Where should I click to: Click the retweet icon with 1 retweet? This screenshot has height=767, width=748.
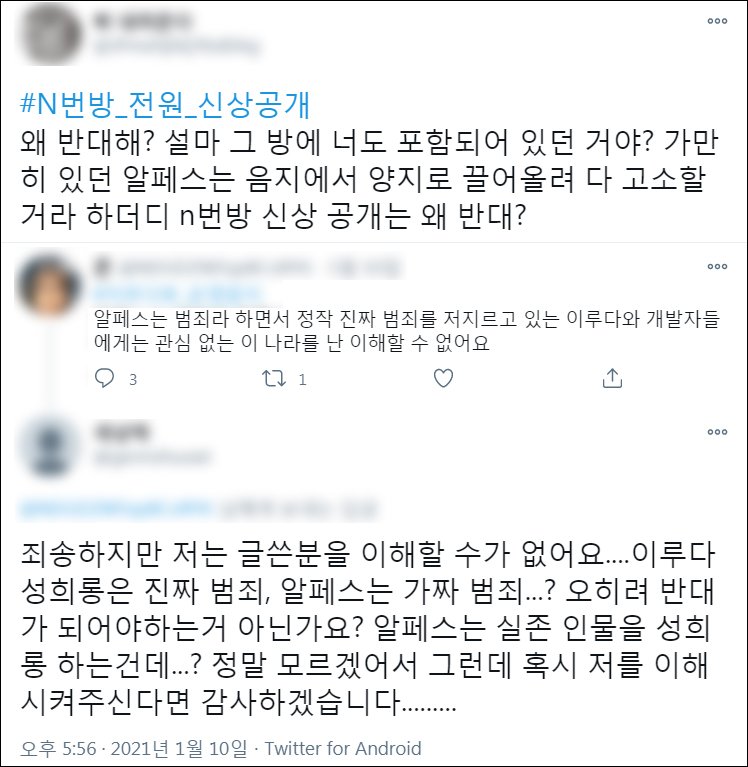pos(274,379)
